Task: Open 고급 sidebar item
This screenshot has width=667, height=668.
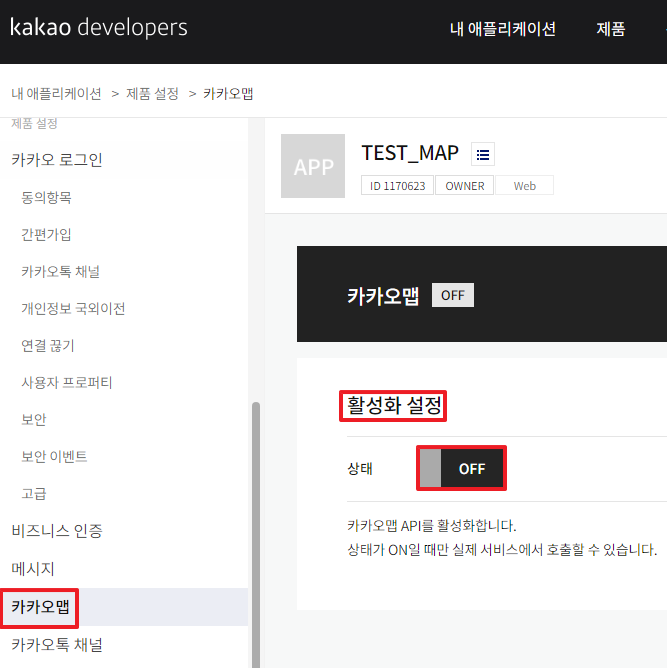Action: click(x=34, y=494)
